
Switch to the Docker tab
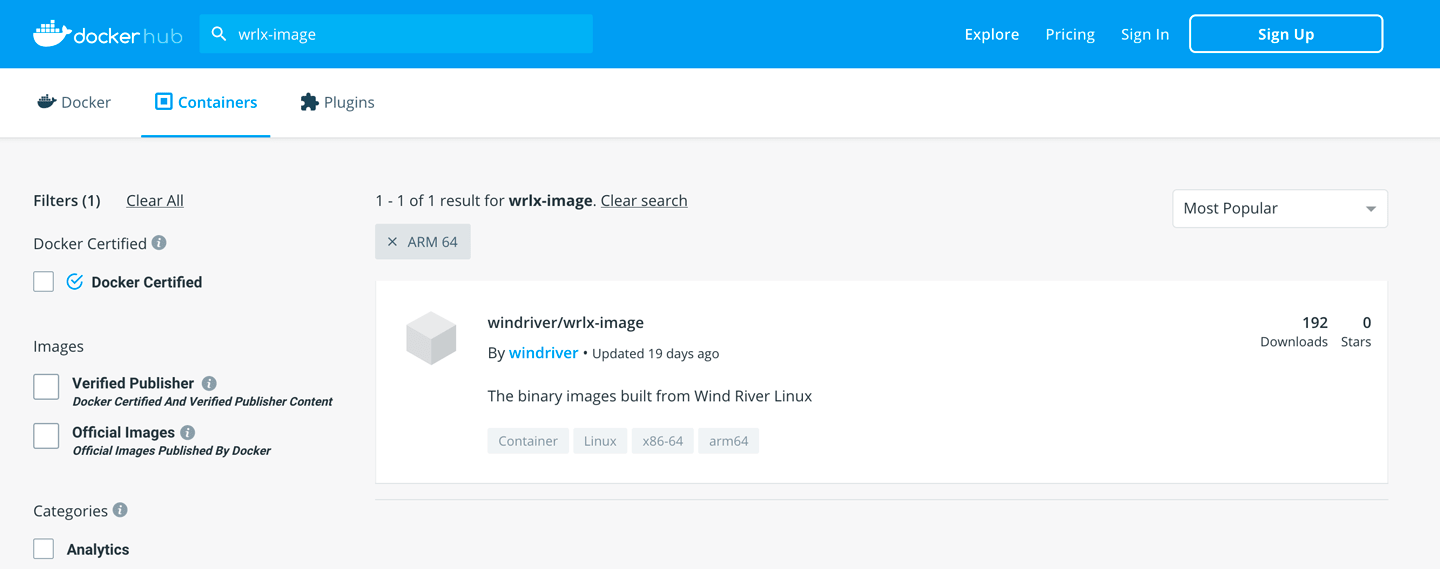[x=74, y=102]
